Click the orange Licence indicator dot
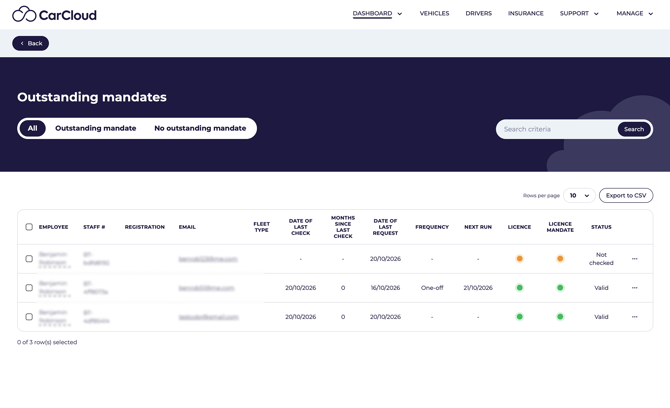Image resolution: width=670 pixels, height=408 pixels. click(520, 259)
